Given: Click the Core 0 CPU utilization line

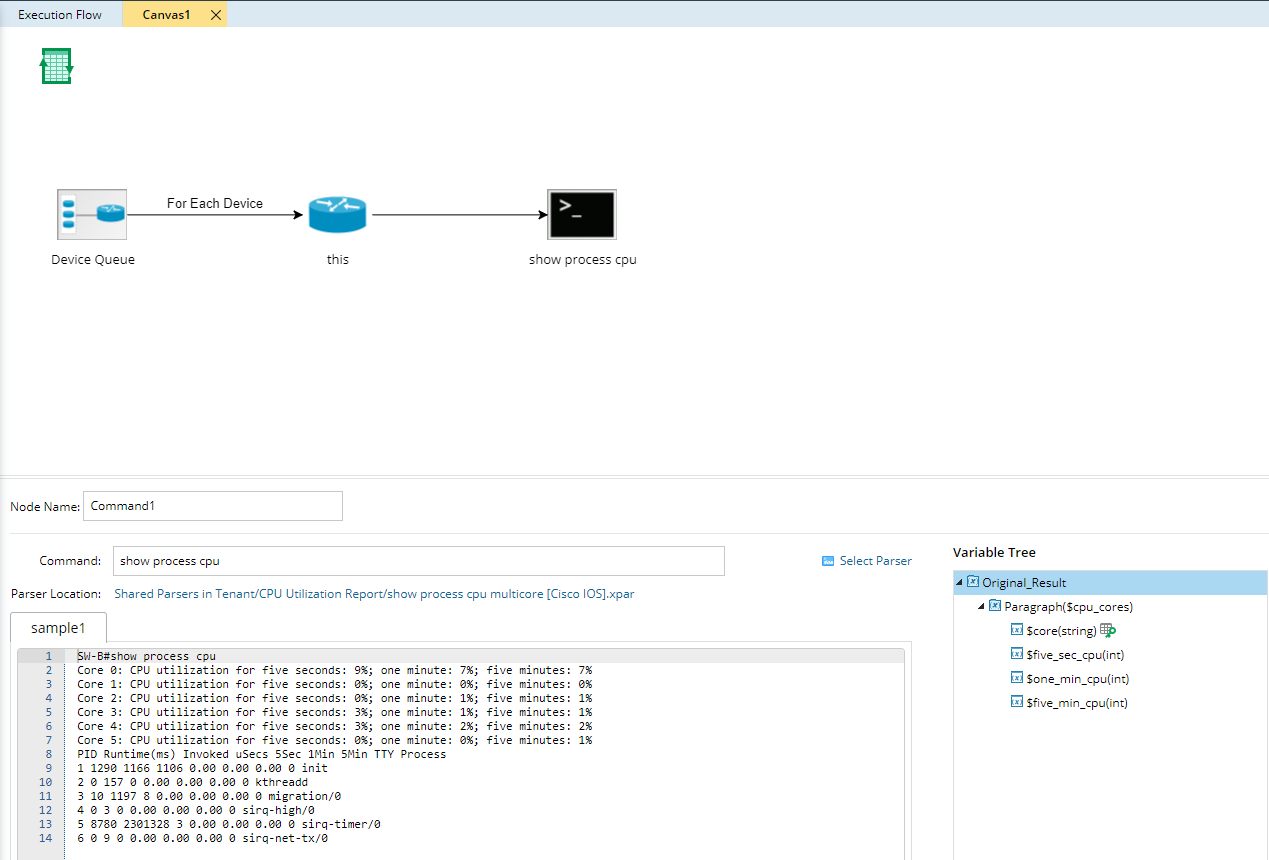Looking at the screenshot, I should pos(335,670).
